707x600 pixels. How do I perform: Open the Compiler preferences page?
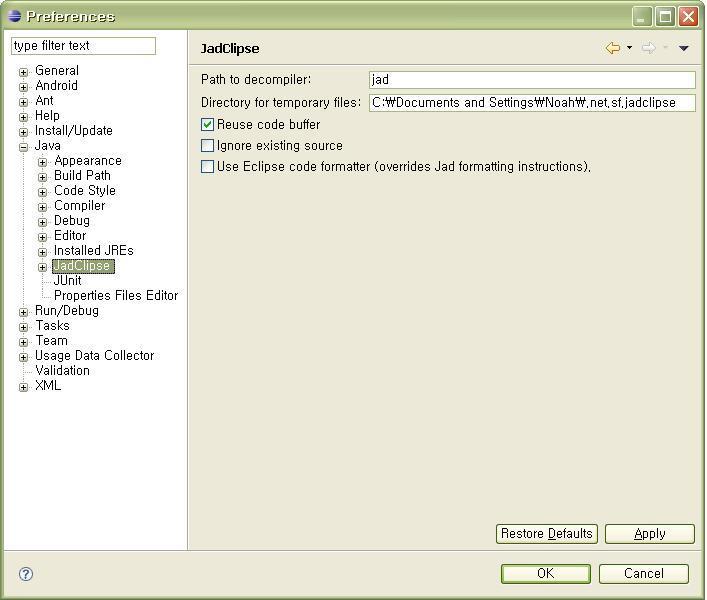pos(79,206)
